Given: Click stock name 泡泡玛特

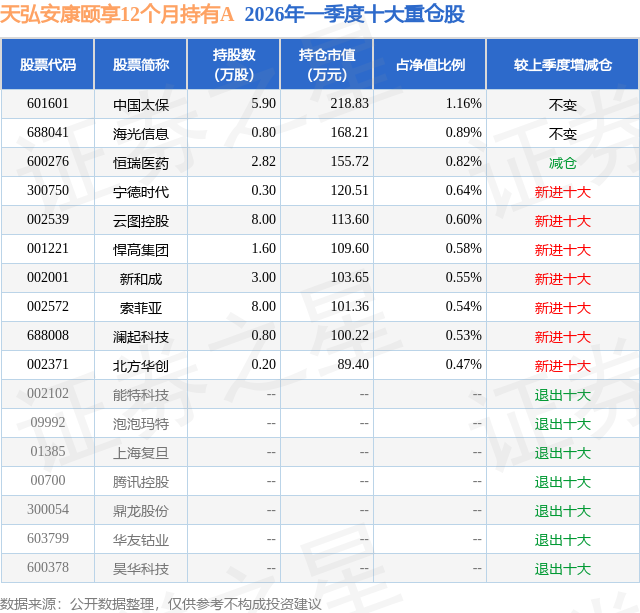Looking at the screenshot, I should 141,424.
